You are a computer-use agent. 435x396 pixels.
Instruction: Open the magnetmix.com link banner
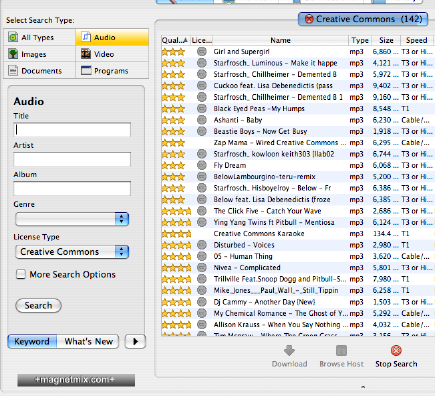click(76, 380)
